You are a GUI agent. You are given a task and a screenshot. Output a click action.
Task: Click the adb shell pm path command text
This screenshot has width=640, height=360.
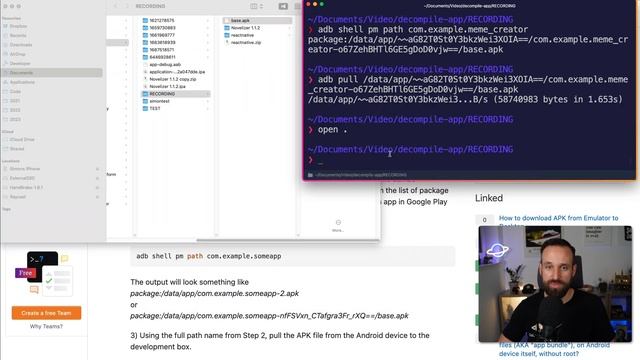click(422, 29)
